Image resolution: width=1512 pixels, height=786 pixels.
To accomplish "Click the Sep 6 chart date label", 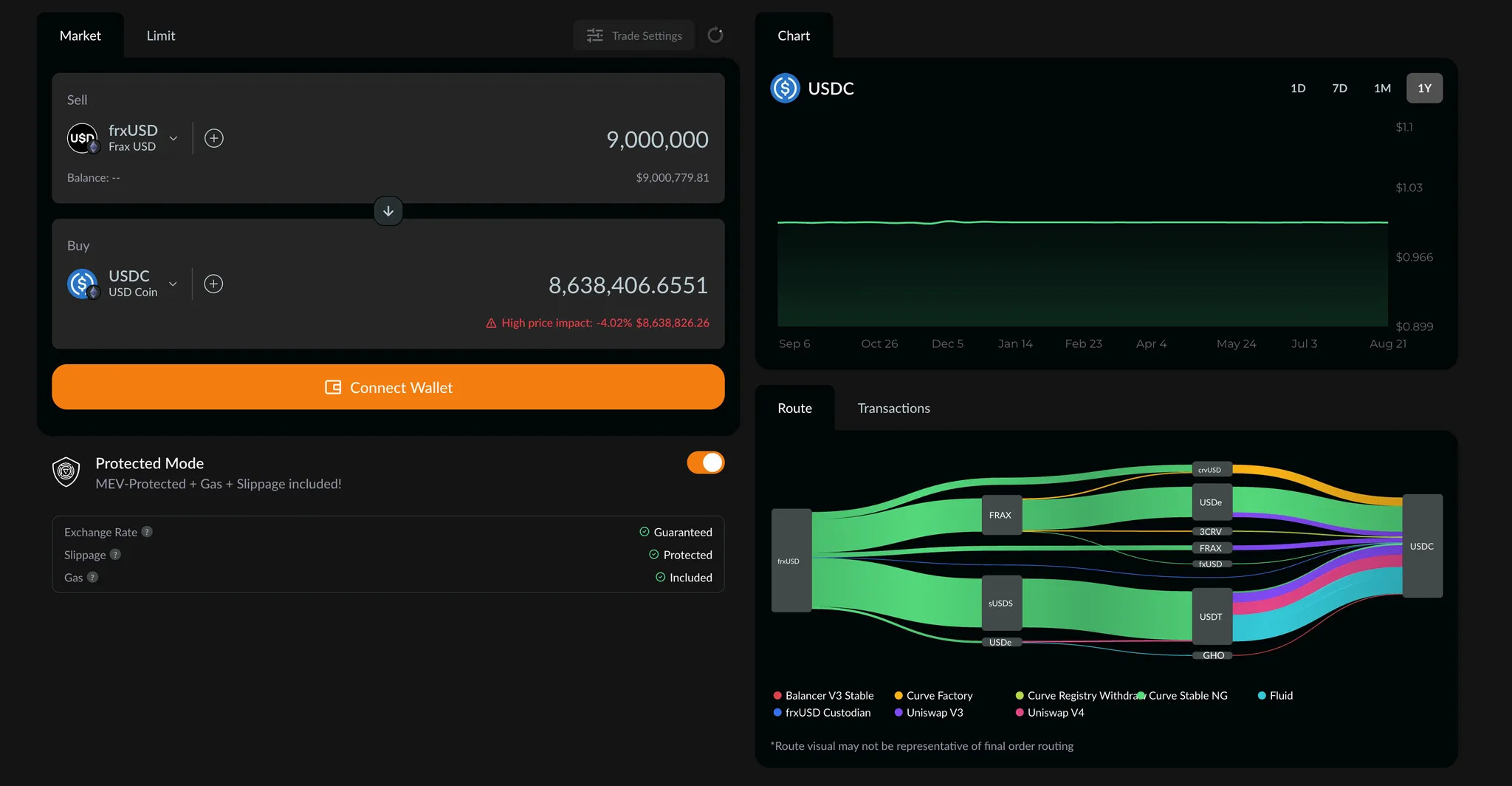I will tap(794, 344).
